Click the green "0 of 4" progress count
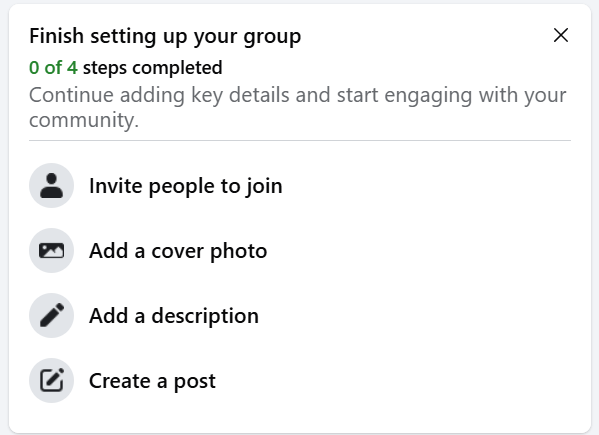 (53, 68)
